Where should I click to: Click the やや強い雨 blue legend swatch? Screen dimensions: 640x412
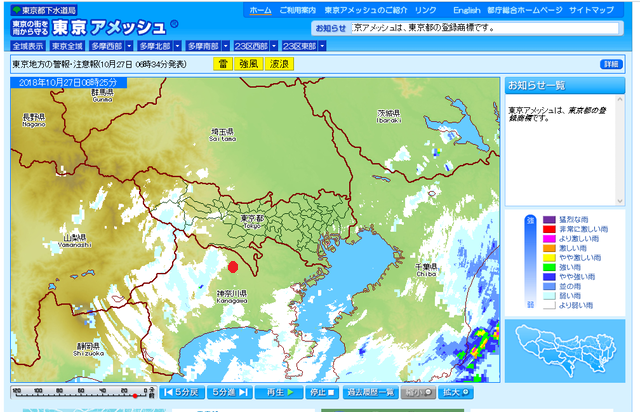click(x=549, y=277)
